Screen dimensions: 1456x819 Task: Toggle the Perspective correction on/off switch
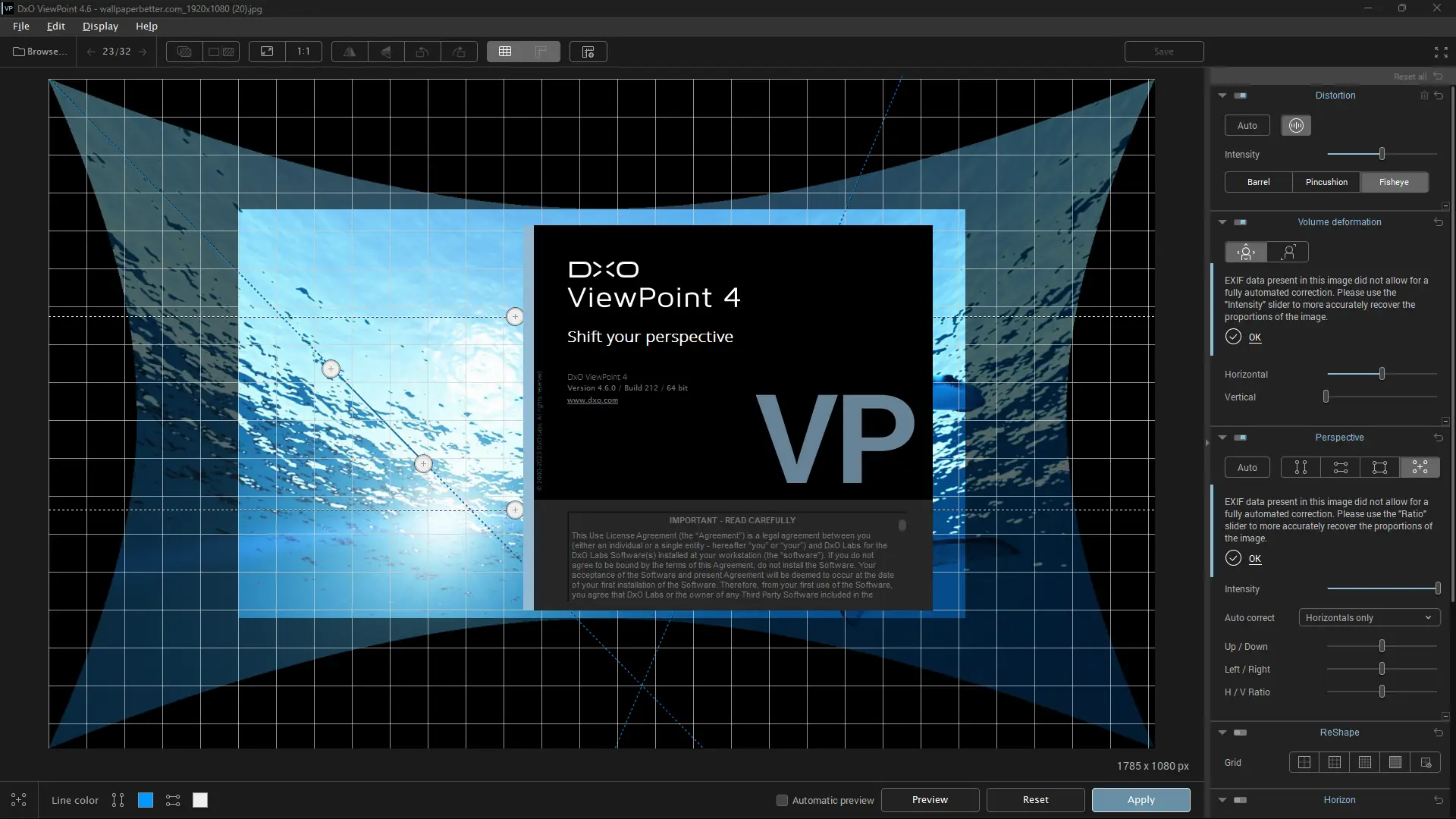tap(1241, 438)
